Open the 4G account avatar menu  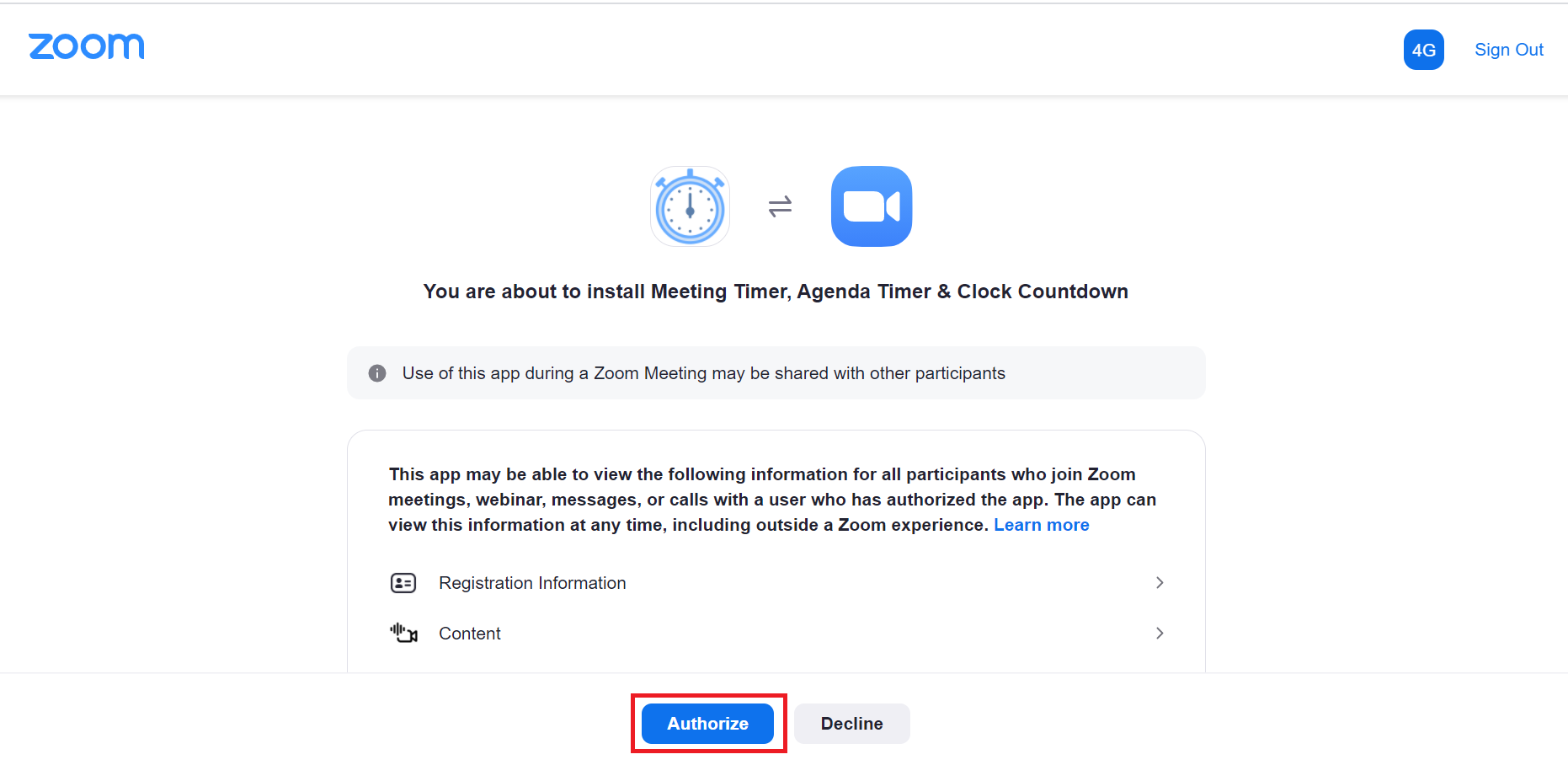[x=1423, y=50]
